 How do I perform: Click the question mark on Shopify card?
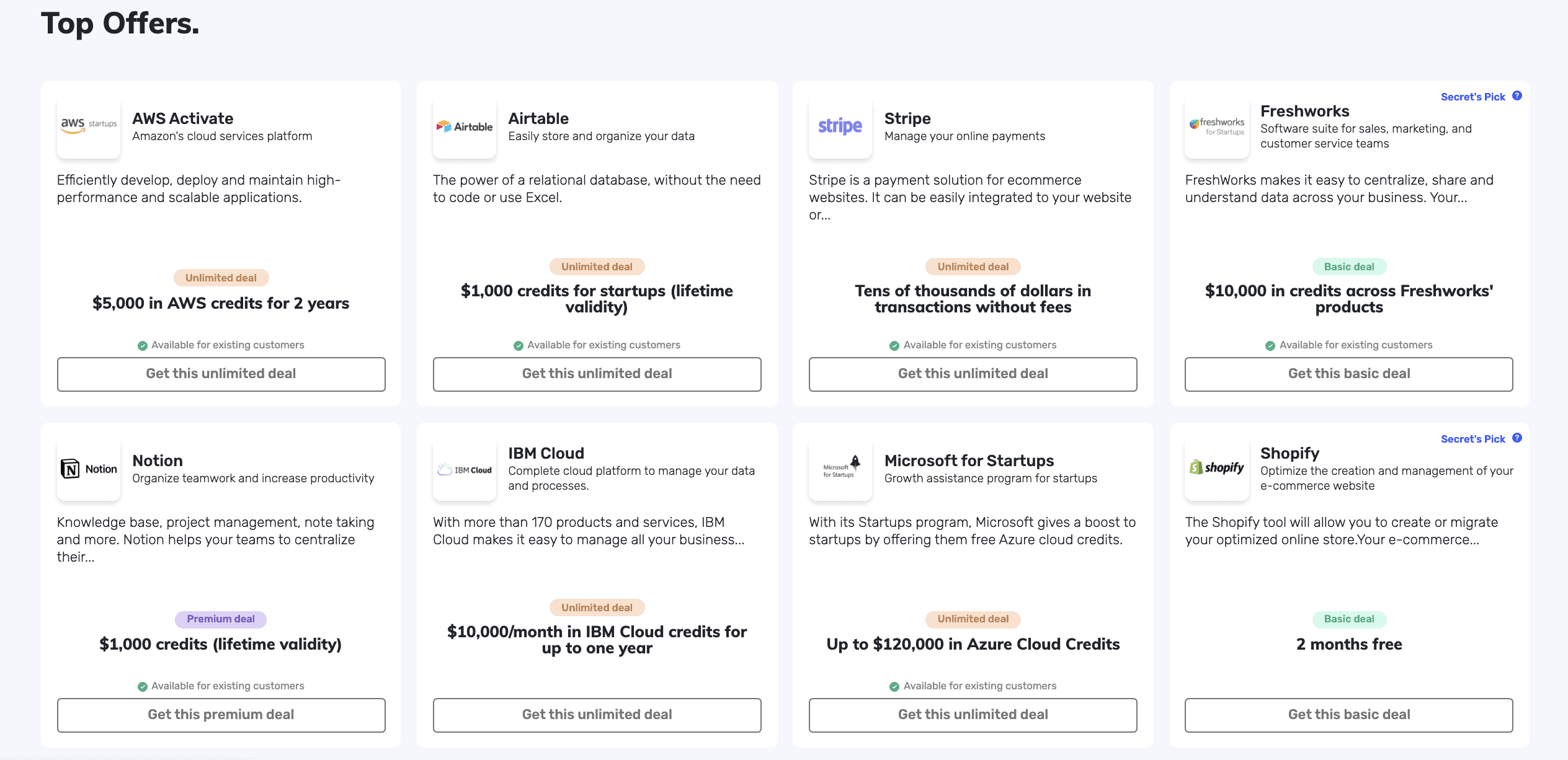coord(1517,438)
